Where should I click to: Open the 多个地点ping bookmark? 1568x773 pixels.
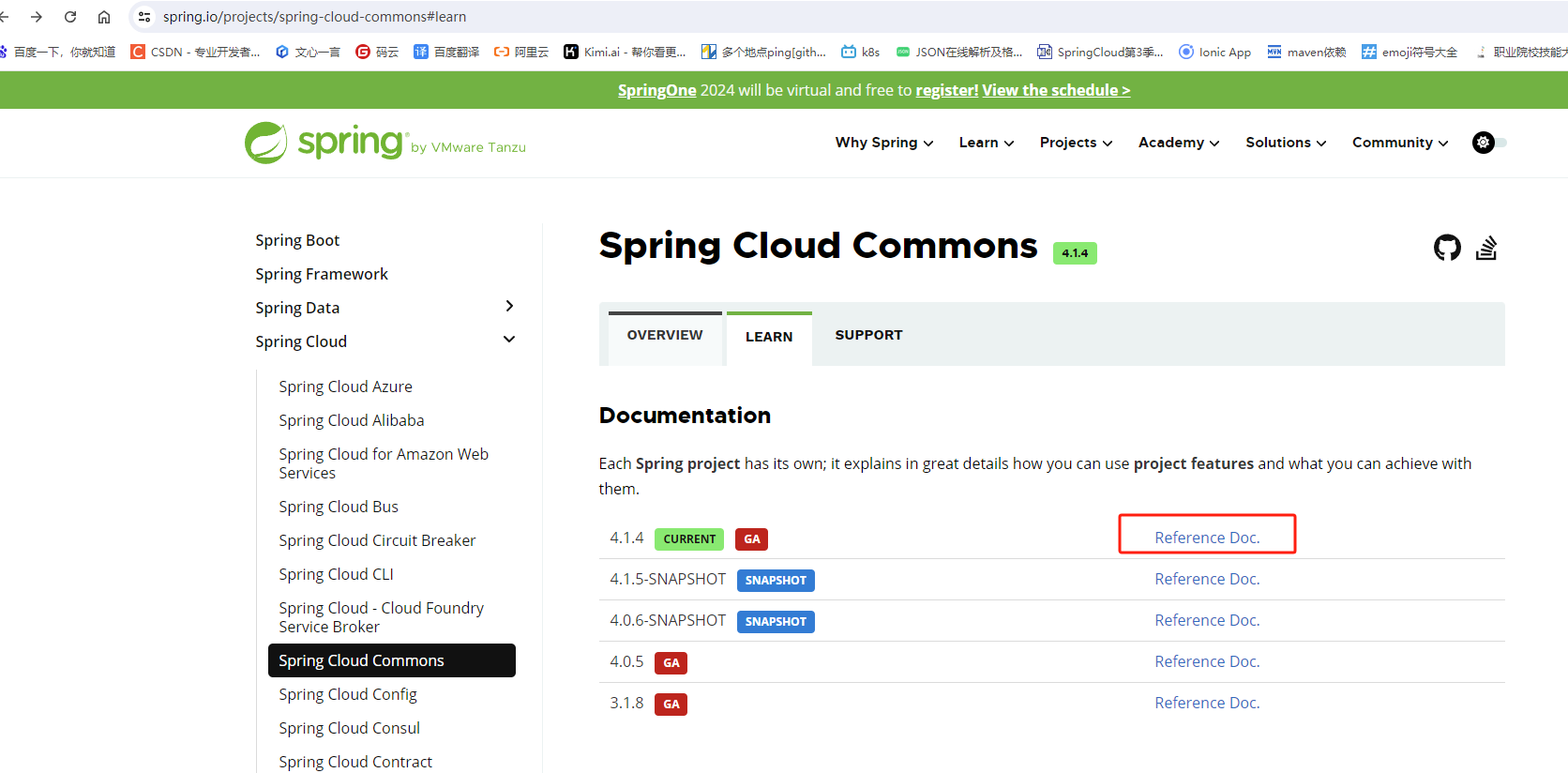tap(763, 52)
